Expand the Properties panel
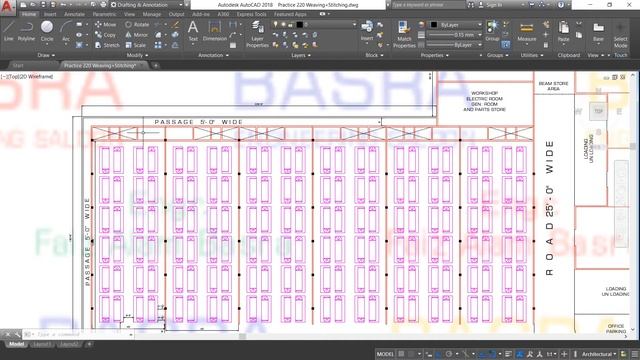The image size is (640, 360). point(435,55)
